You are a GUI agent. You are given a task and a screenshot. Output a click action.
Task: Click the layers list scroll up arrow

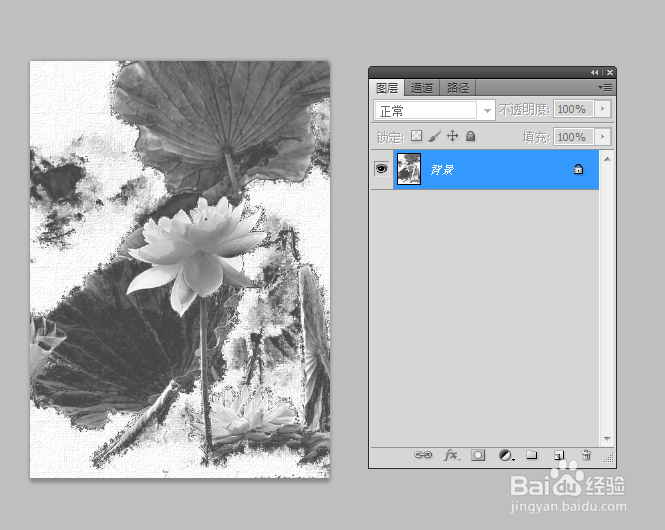coord(607,159)
